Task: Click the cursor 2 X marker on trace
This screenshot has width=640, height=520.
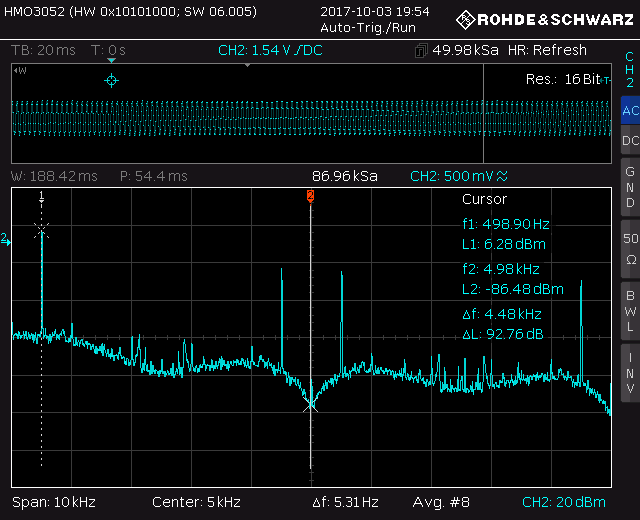Action: [x=311, y=404]
